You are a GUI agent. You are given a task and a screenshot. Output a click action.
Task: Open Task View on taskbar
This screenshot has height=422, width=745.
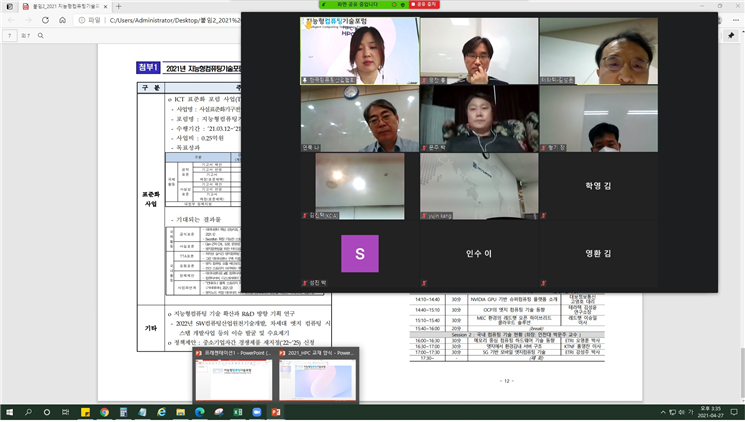pos(66,412)
